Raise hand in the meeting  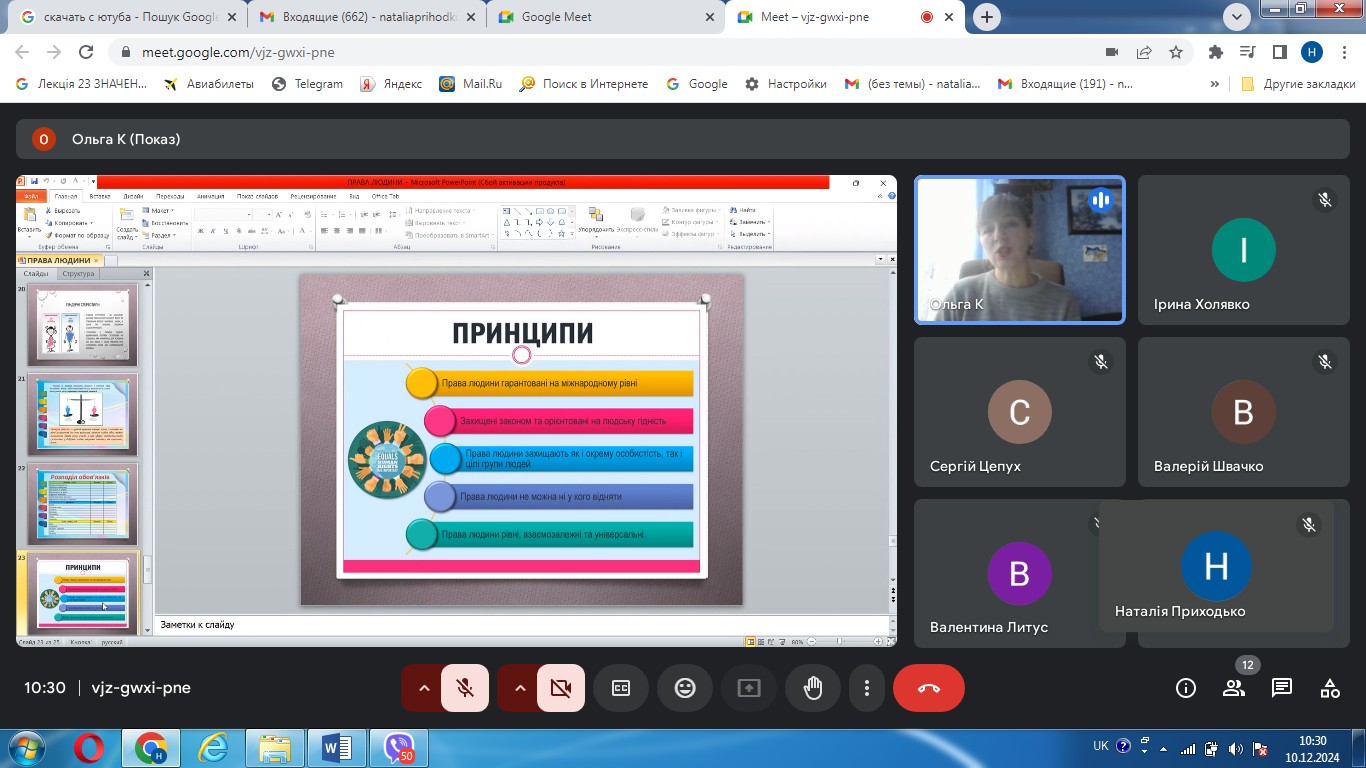click(813, 688)
